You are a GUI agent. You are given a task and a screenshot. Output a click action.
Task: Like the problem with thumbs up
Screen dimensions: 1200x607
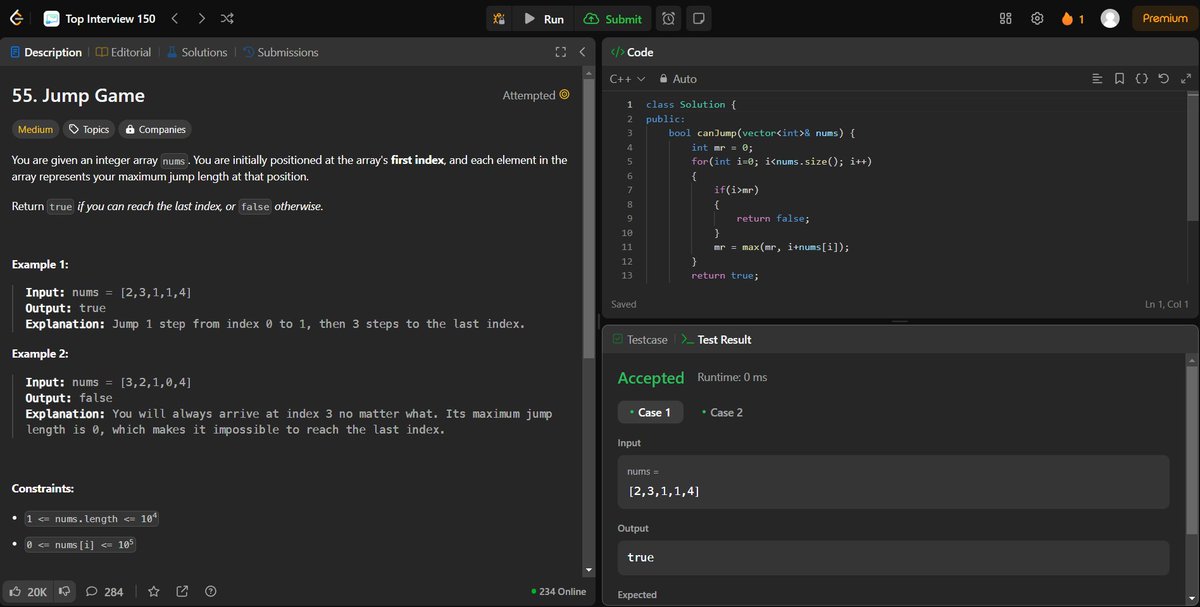(x=28, y=591)
